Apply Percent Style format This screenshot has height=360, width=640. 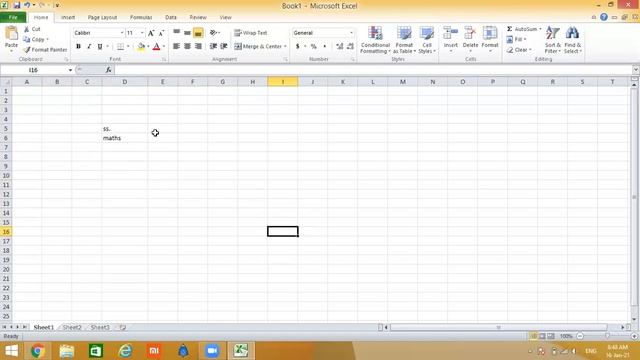coord(313,47)
